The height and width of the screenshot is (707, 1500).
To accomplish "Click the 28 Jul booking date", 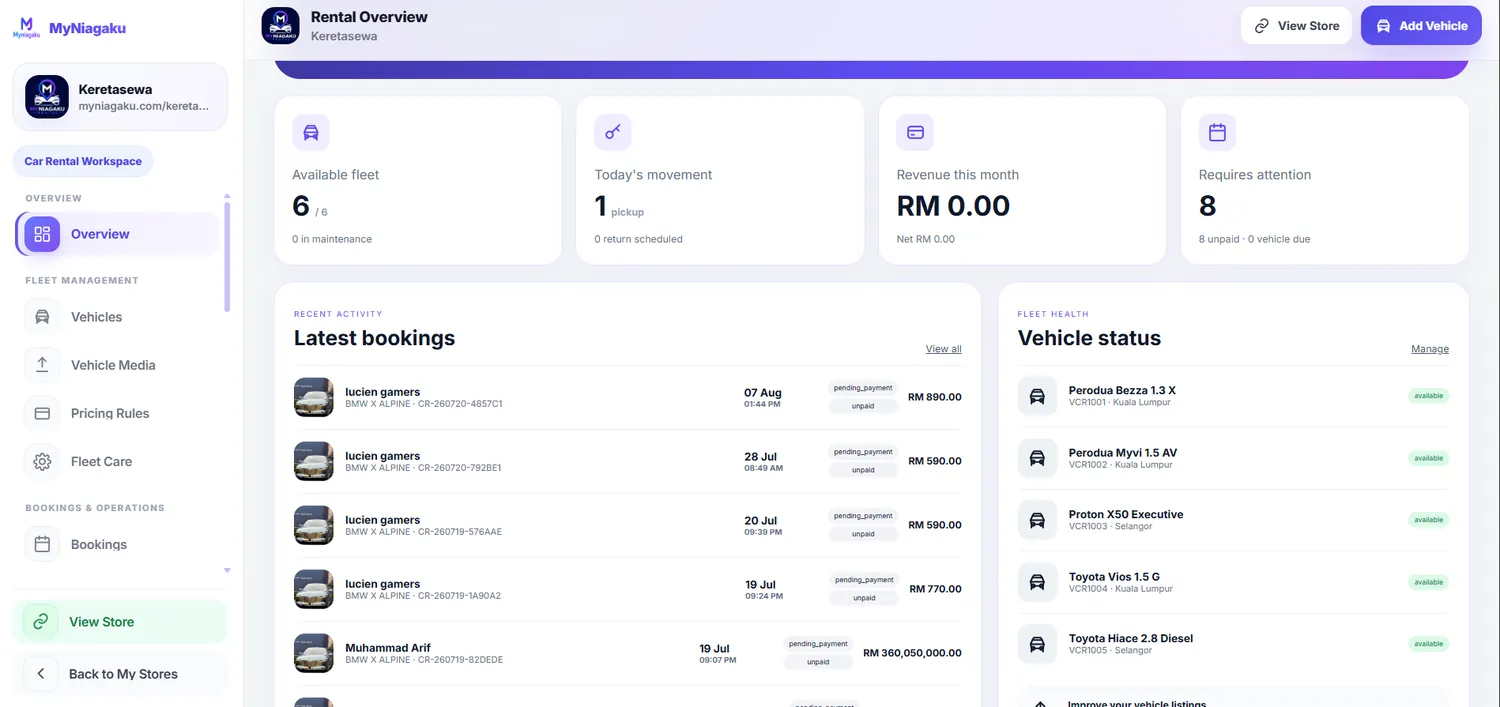I will (760, 457).
